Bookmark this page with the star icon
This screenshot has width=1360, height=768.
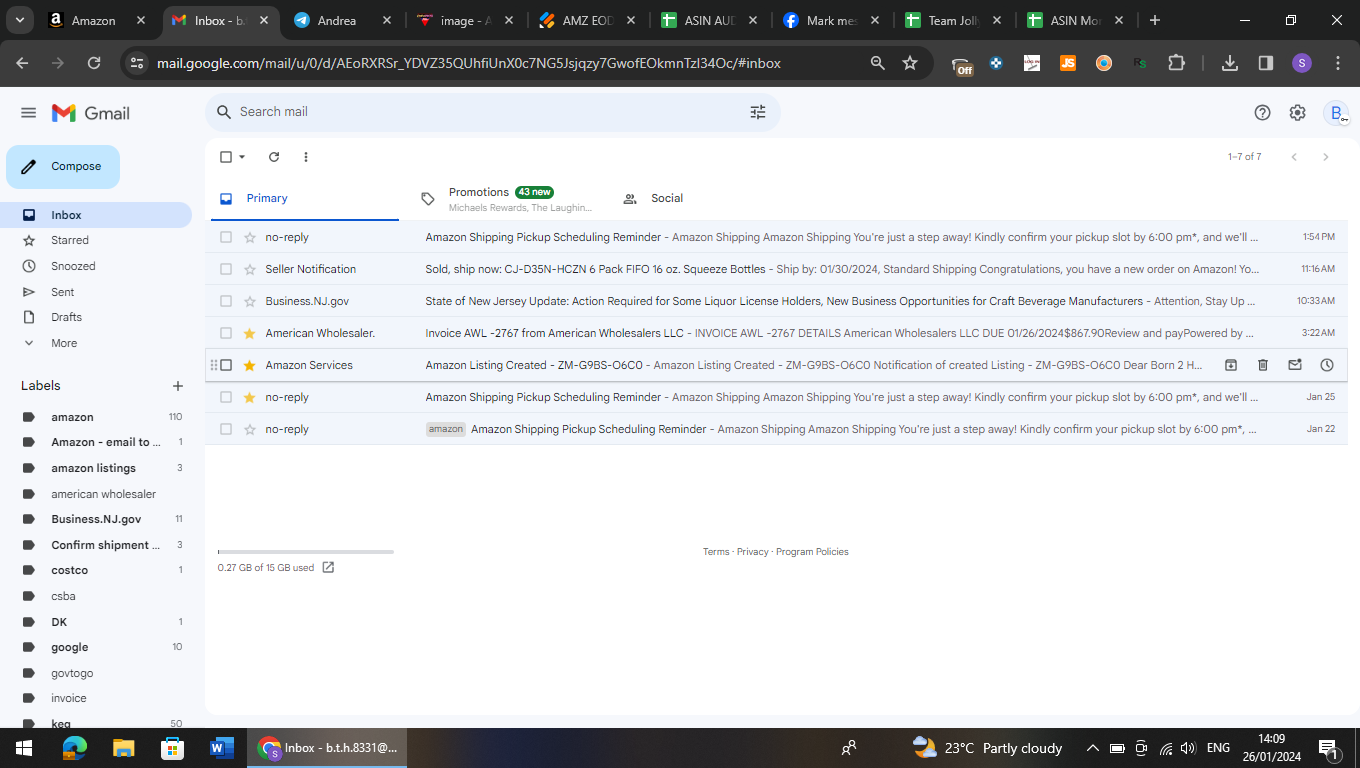[910, 63]
